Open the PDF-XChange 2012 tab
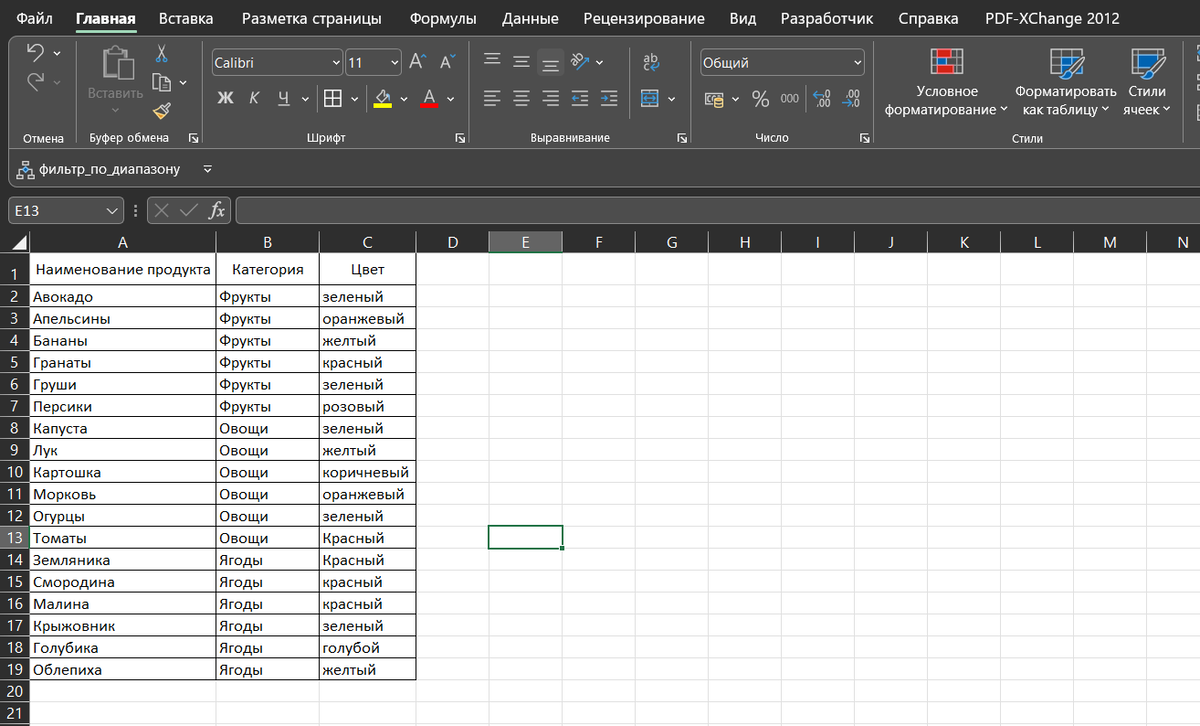The height and width of the screenshot is (726, 1200). point(1052,18)
